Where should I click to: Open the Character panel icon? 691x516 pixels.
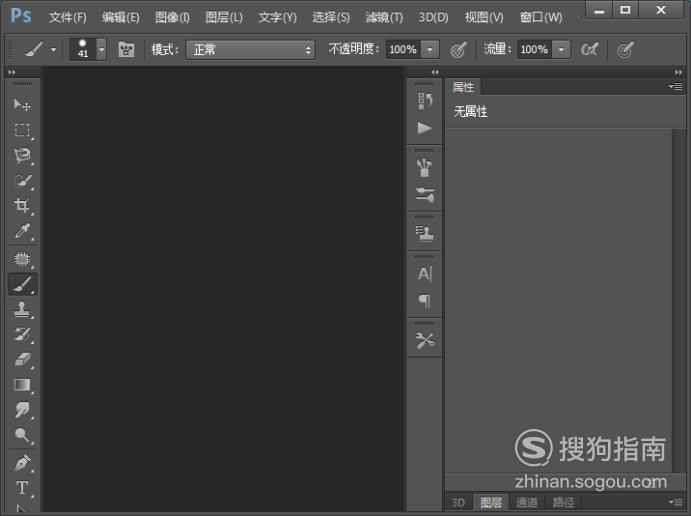click(425, 274)
